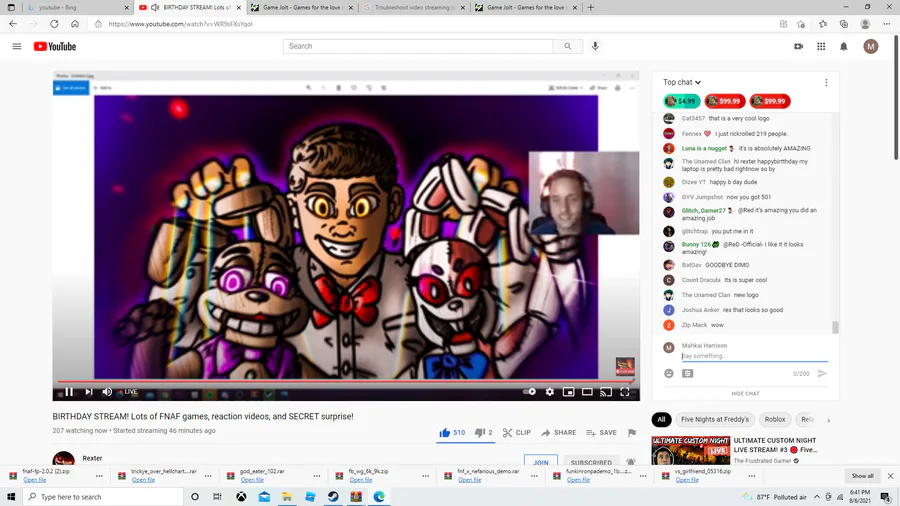Switch the player to miniplayer mode
Viewport: 900px width, 506px height.
point(568,392)
